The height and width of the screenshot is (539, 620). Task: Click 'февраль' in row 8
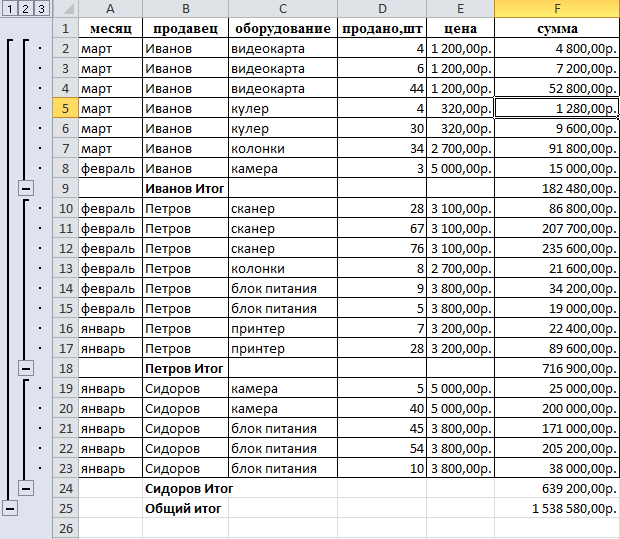tap(110, 168)
